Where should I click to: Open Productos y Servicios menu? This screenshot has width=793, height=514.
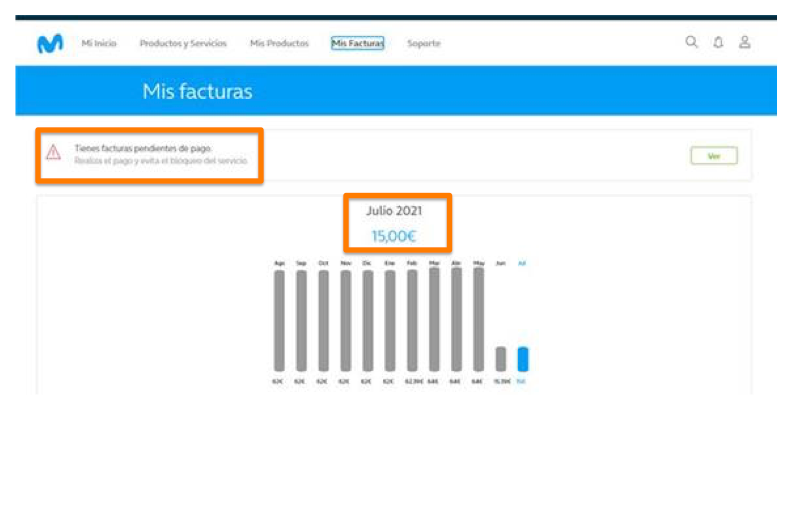[183, 44]
